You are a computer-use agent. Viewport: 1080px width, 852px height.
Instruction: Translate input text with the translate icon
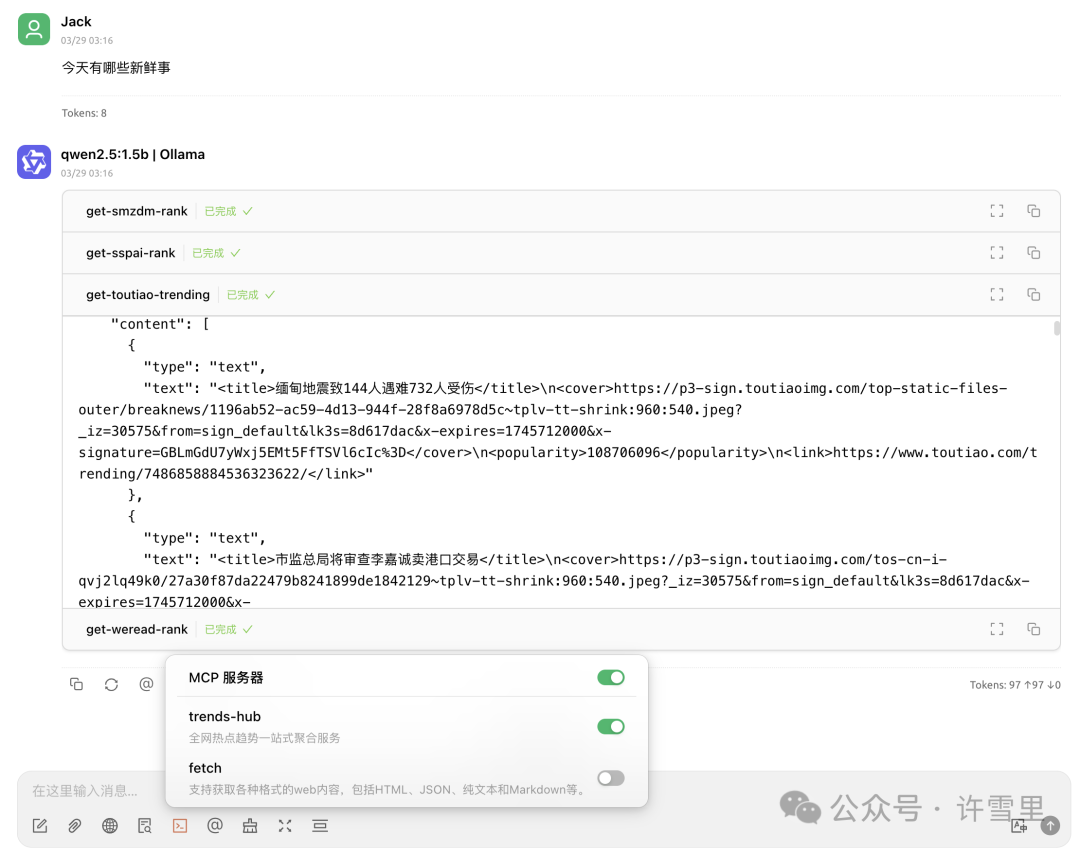click(1019, 826)
